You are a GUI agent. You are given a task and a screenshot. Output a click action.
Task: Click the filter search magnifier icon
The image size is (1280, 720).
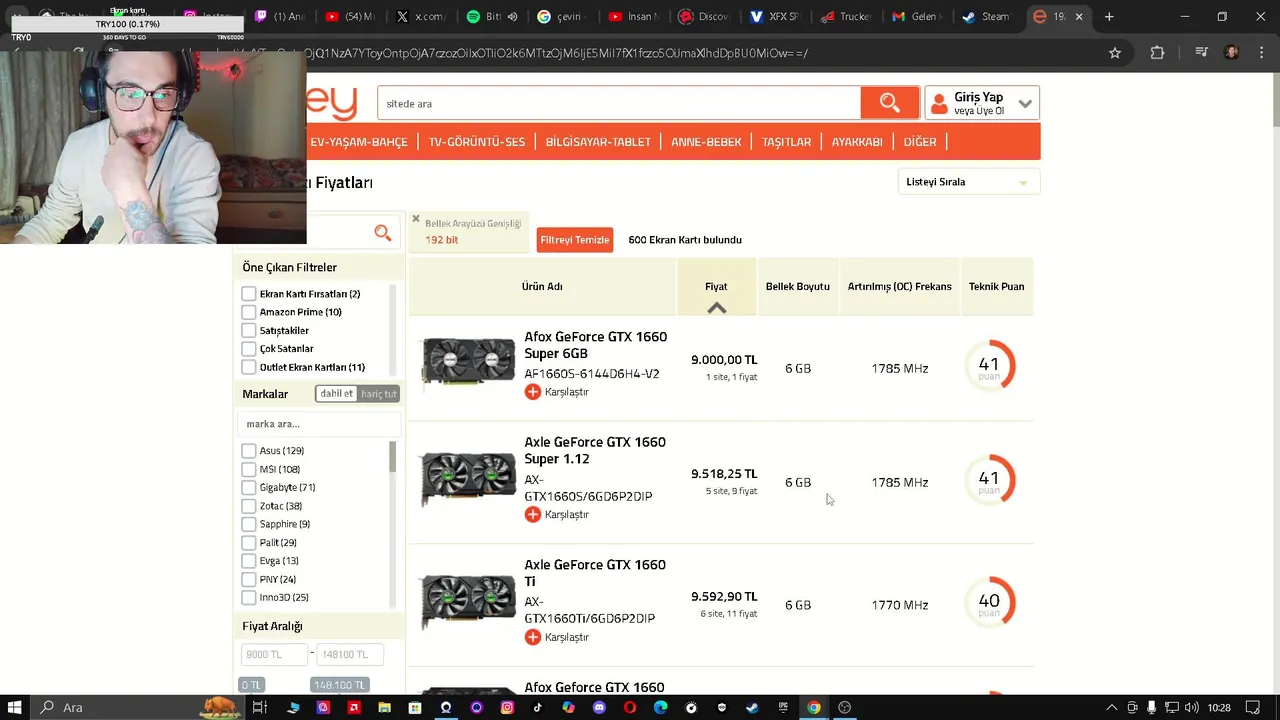[383, 233]
